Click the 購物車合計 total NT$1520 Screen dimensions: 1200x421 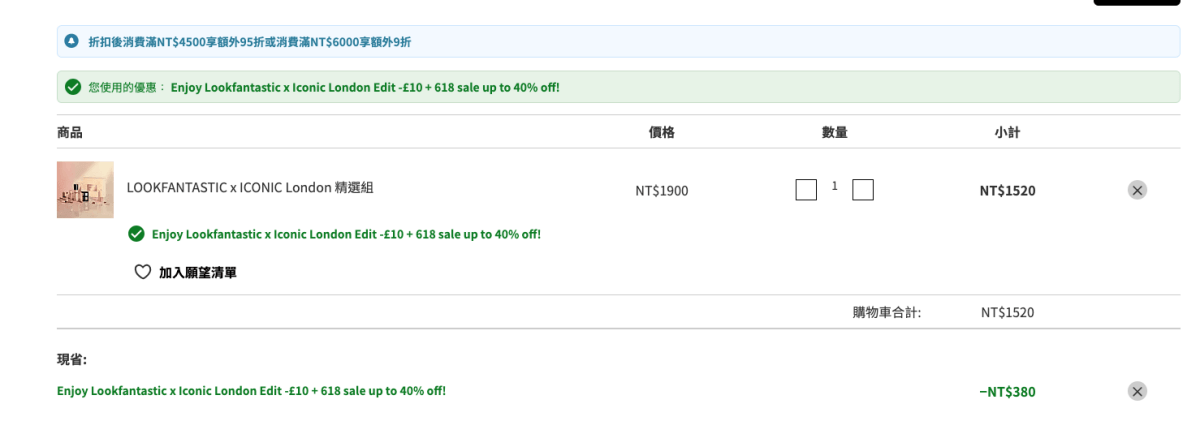pyautogui.click(x=1007, y=312)
